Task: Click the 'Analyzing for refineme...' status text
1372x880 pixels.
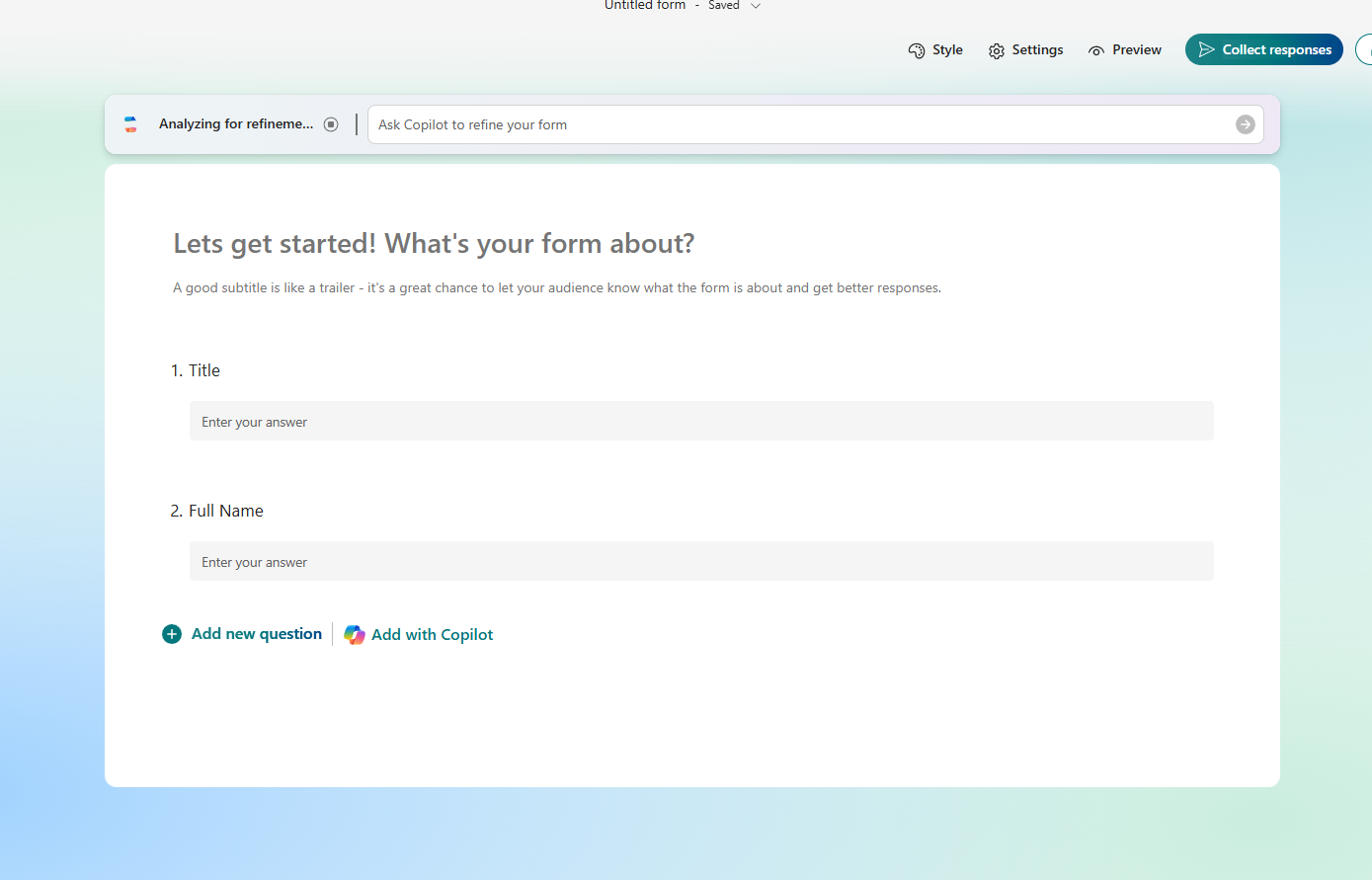Action: pyautogui.click(x=236, y=124)
